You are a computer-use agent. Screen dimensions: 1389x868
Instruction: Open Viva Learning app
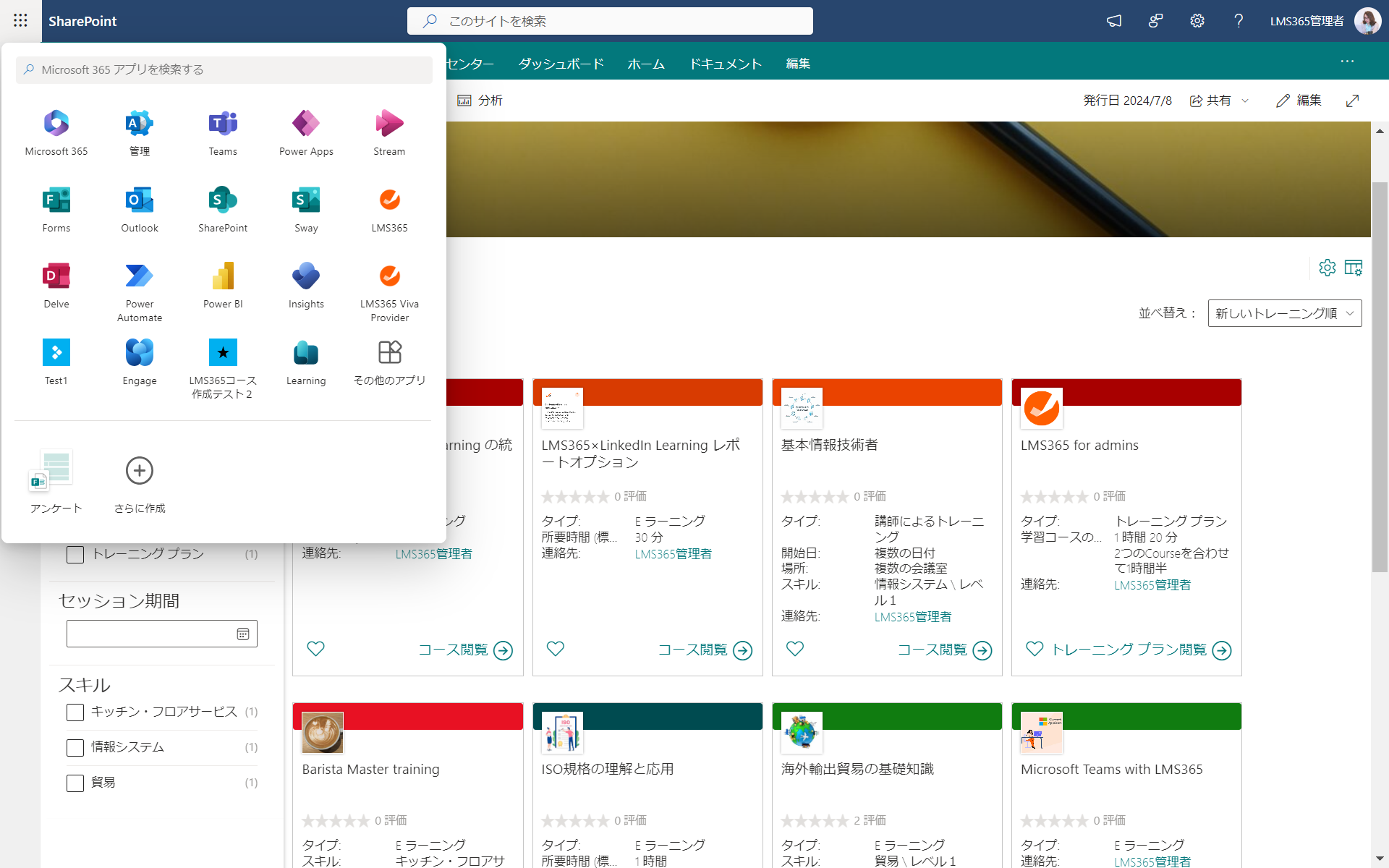point(306,362)
